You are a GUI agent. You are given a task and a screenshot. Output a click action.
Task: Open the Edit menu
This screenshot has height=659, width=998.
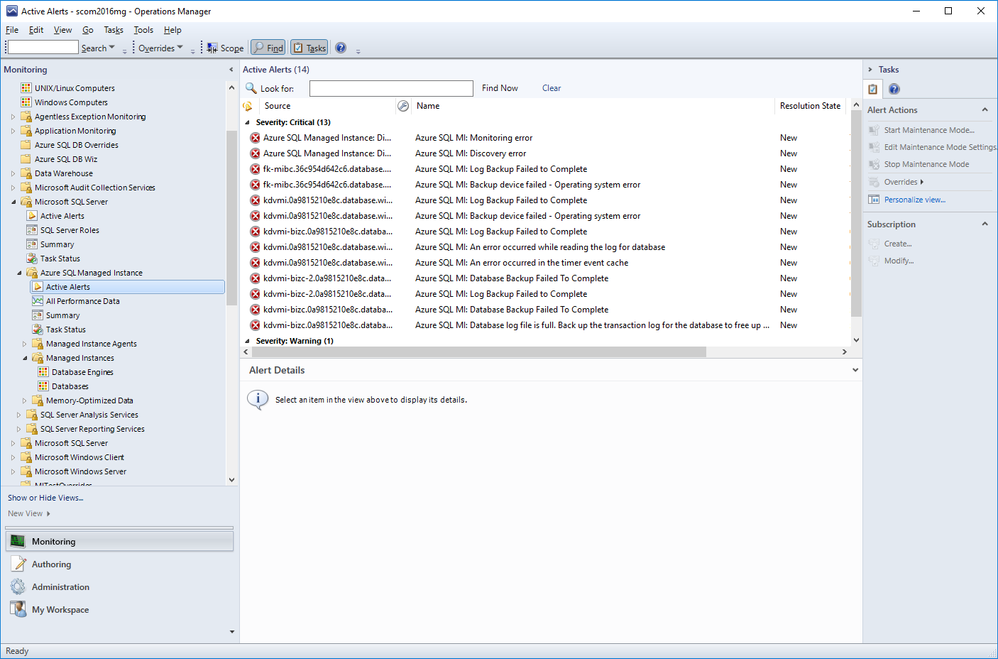(36, 30)
